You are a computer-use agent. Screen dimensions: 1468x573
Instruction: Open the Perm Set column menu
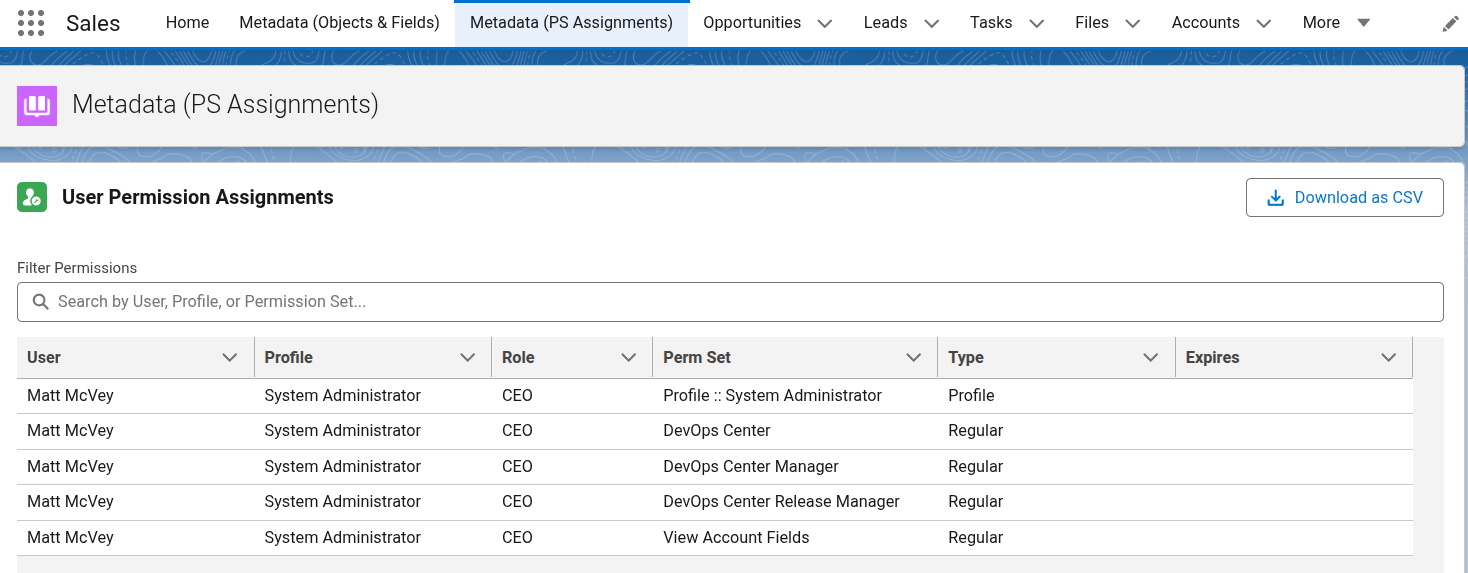[x=913, y=358]
